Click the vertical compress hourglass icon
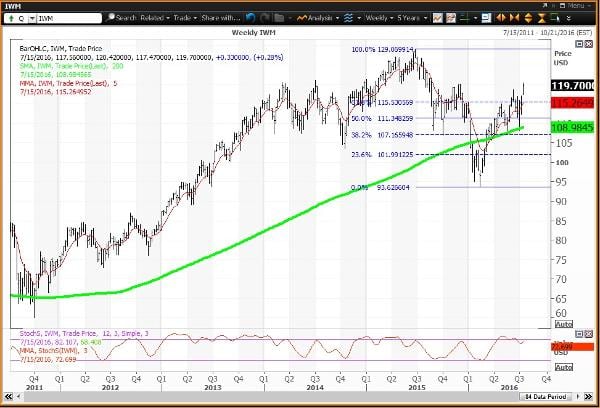Viewport: 600px width, 408px height. [542, 18]
